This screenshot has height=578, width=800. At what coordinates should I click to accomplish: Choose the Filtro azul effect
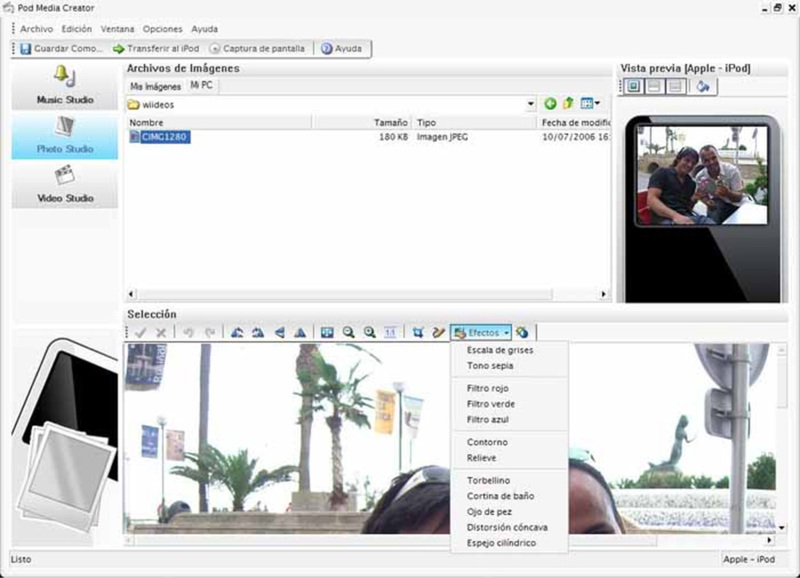tap(488, 420)
